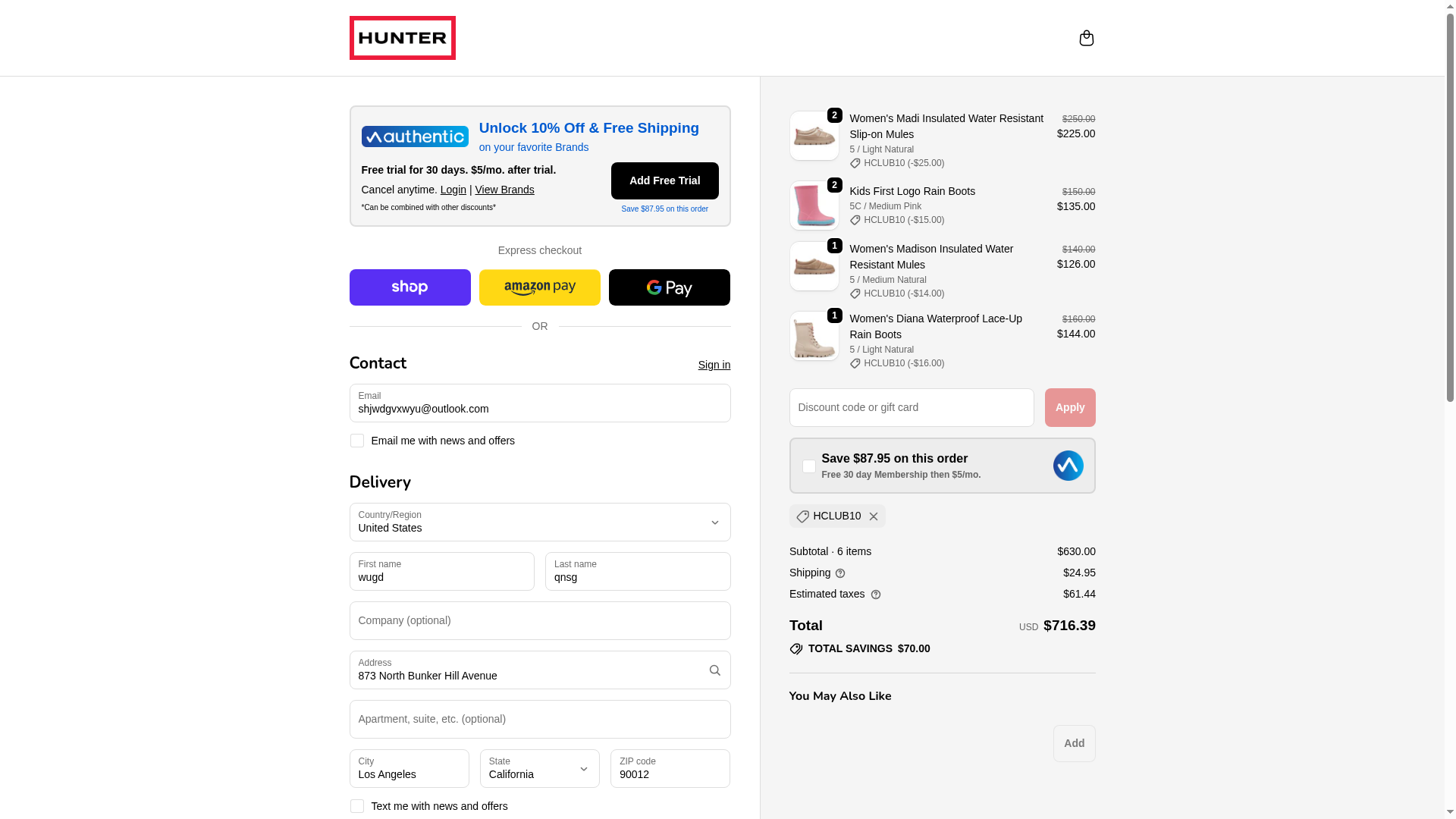This screenshot has width=1456, height=819.
Task: Click the Hunter logo
Action: point(402,38)
